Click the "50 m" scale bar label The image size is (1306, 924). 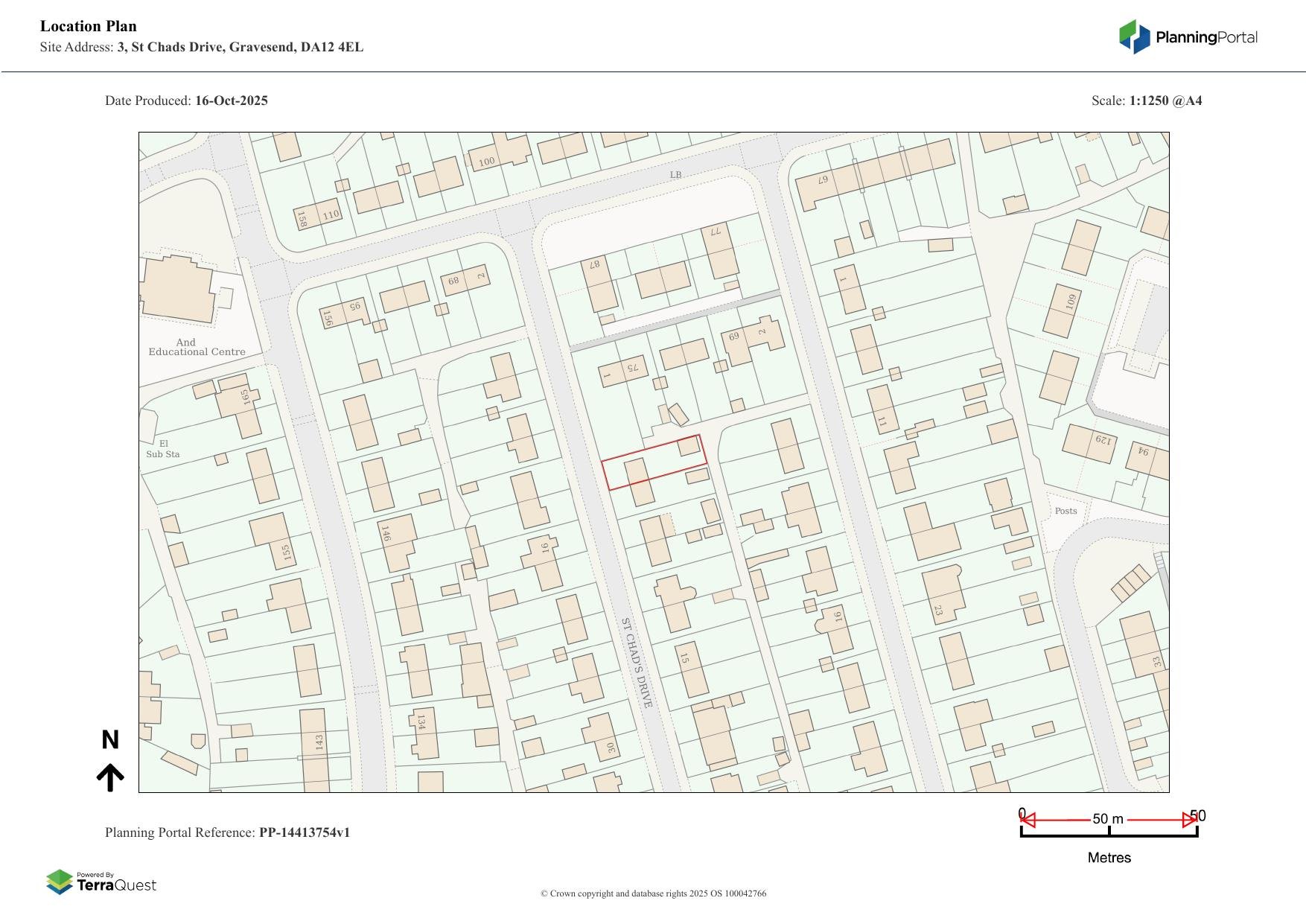point(1108,819)
